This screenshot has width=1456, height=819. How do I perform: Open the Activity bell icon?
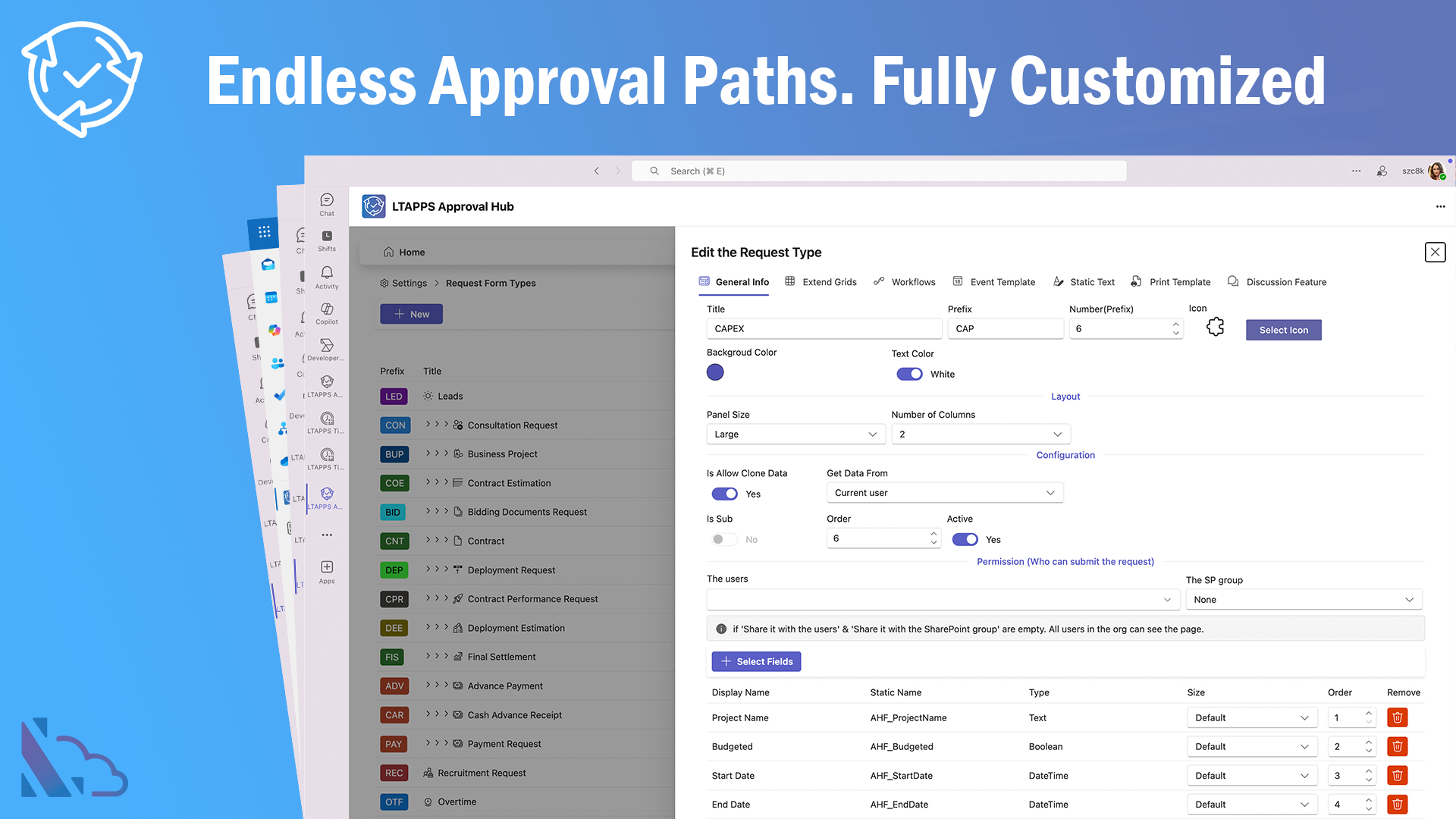pyautogui.click(x=327, y=274)
